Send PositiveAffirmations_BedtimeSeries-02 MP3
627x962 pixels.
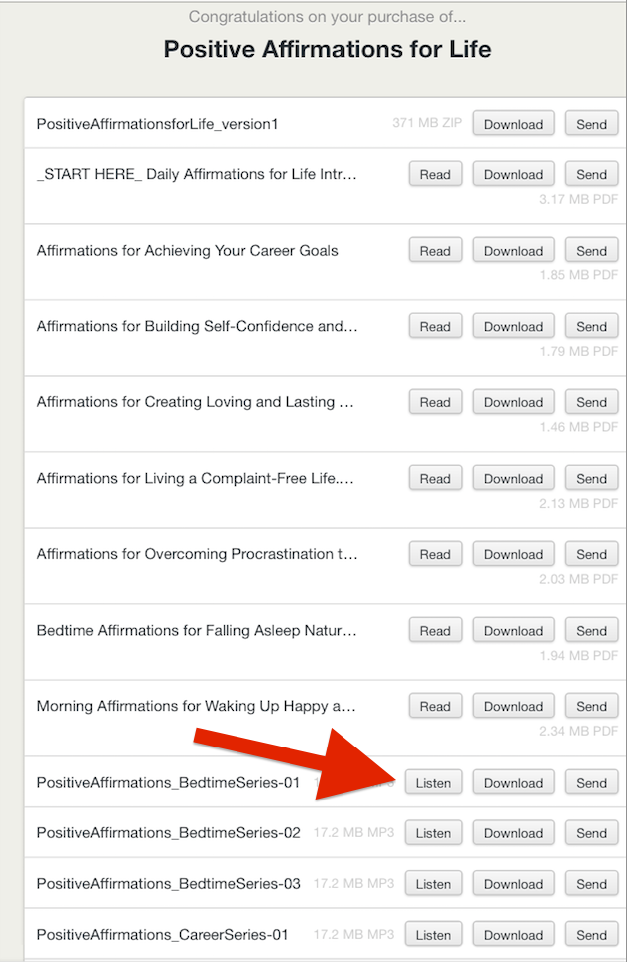(591, 833)
